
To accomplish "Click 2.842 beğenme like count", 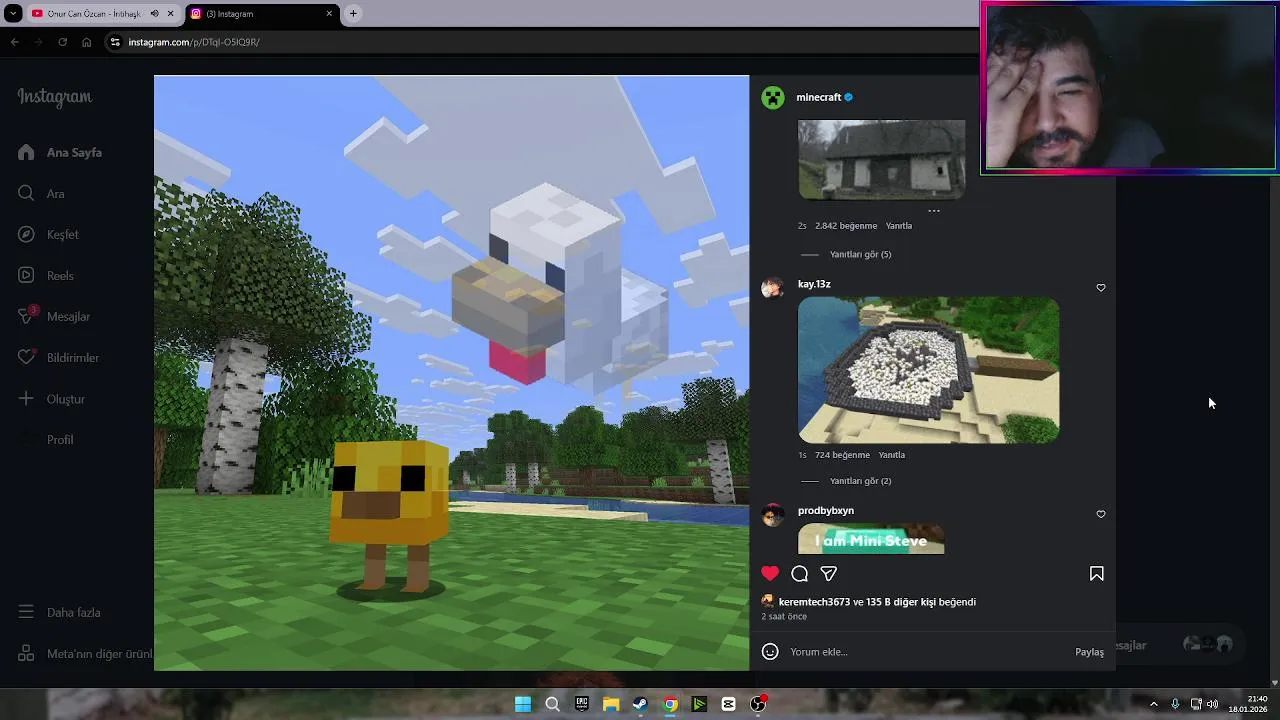I will [x=846, y=226].
